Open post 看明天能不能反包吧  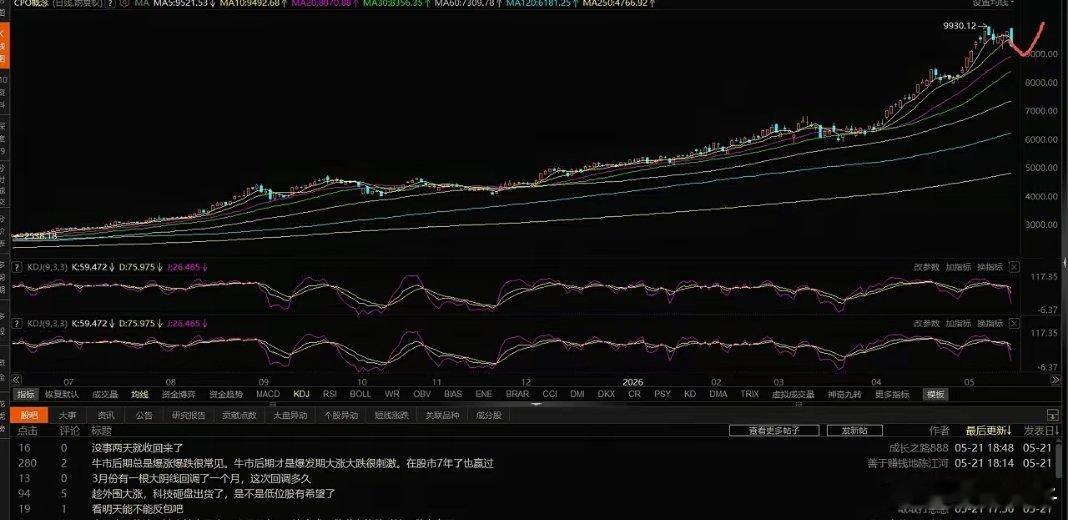(x=138, y=509)
